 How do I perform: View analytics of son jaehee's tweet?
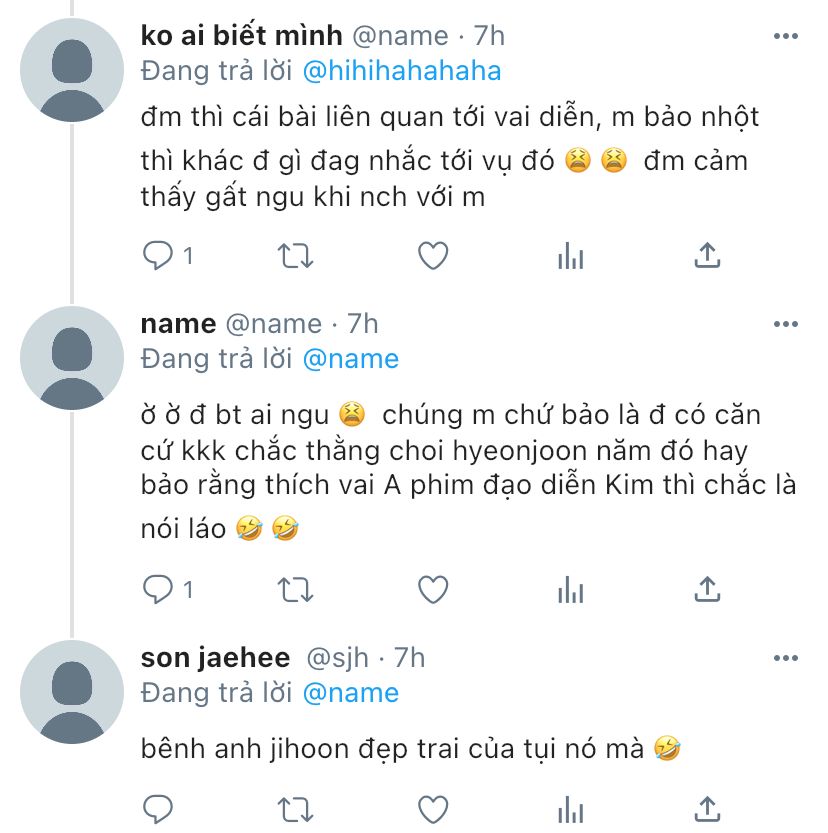click(570, 810)
